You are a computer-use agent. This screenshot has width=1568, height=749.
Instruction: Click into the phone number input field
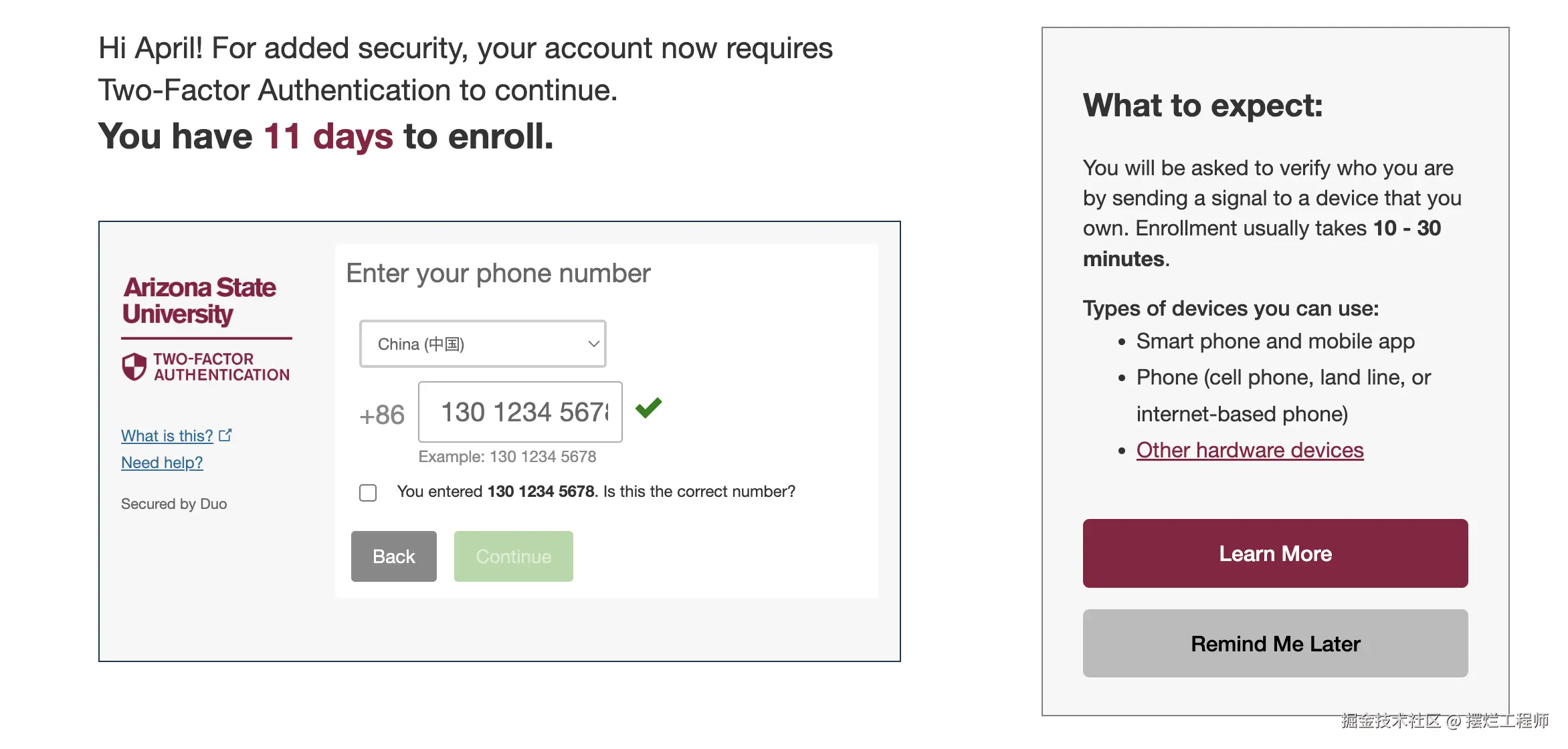pos(520,412)
